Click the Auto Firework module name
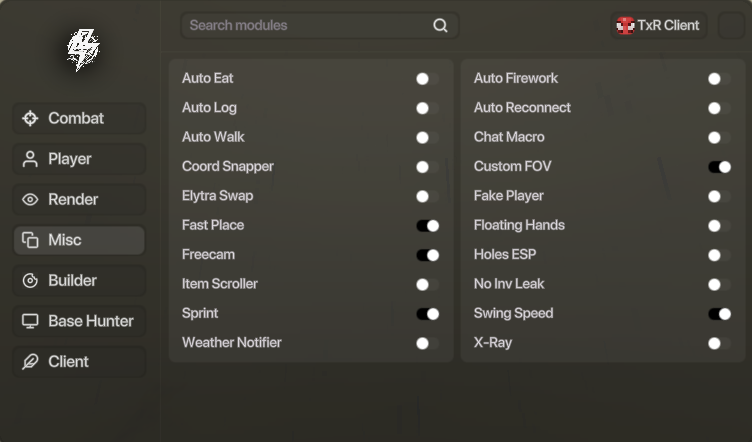Screen dimensions: 752x442 click(x=516, y=78)
